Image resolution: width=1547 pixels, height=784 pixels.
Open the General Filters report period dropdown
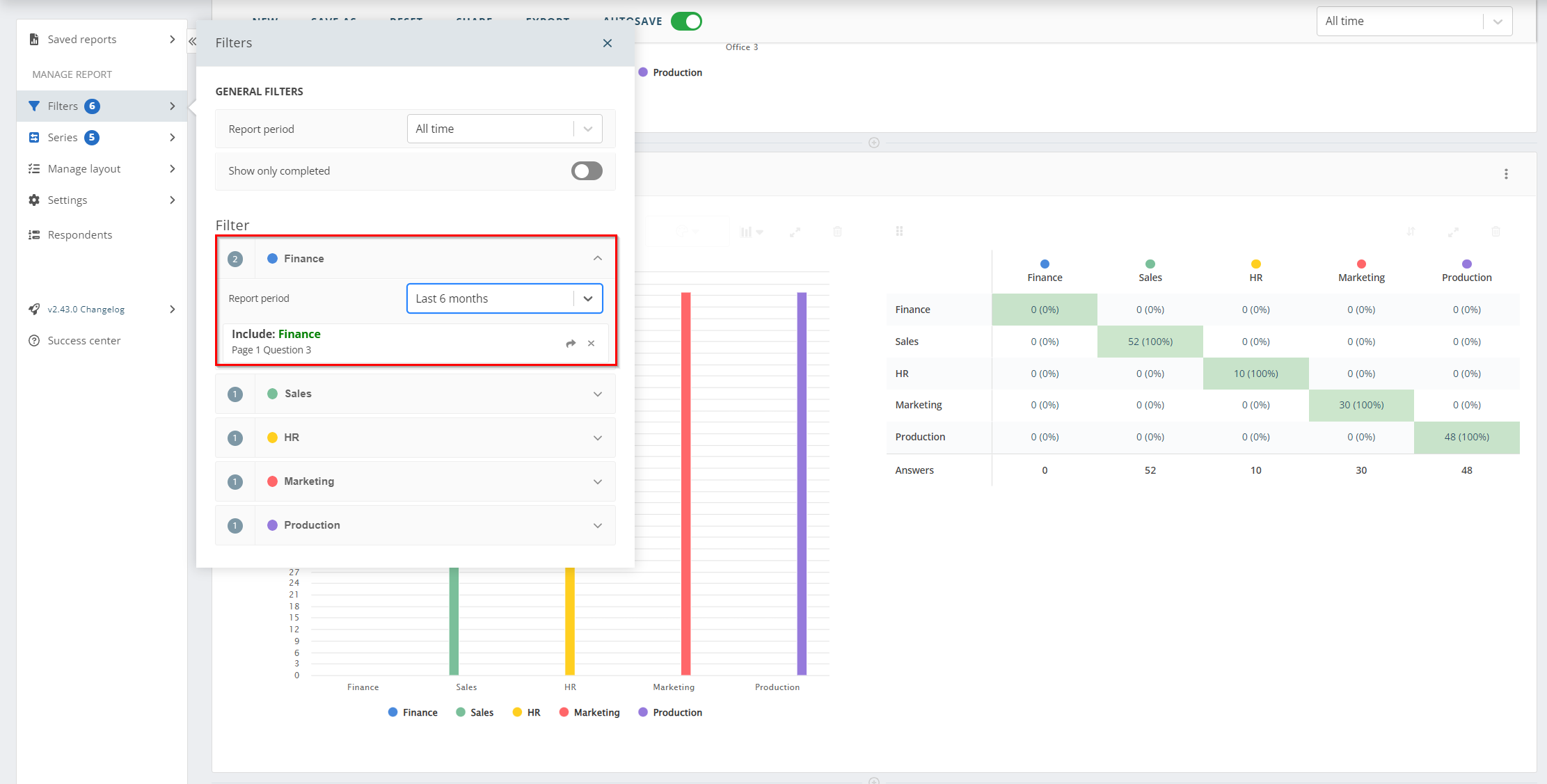click(505, 128)
